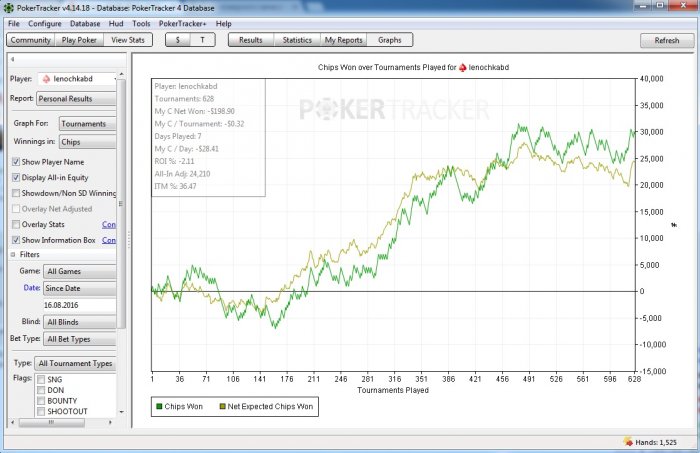
Task: Open the Player dropdown
Action: tap(77, 79)
